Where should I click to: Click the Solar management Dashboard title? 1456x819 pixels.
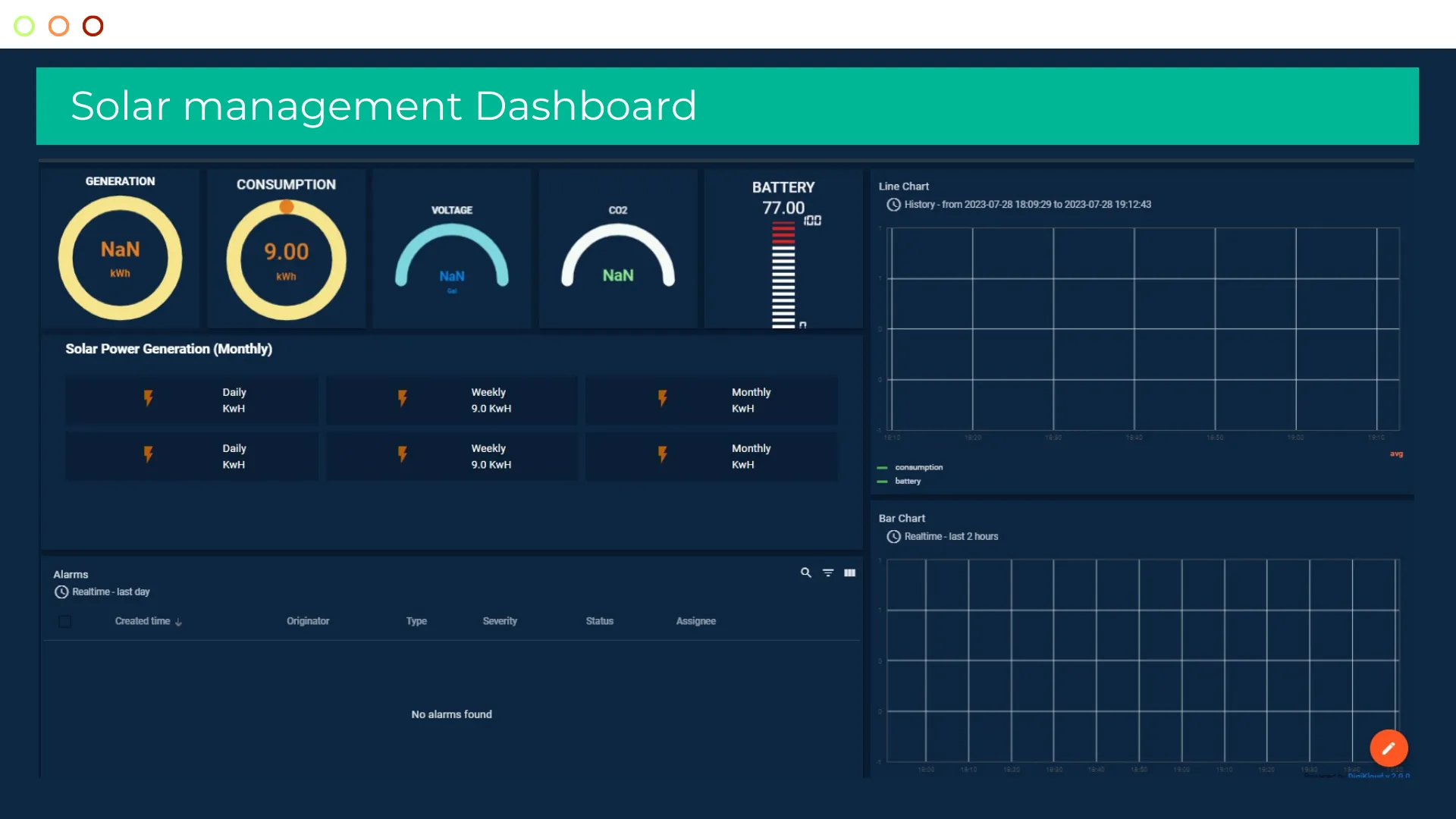click(x=384, y=105)
